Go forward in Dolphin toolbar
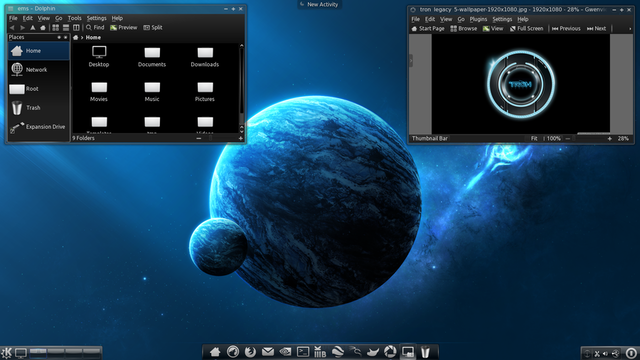640x360 pixels. [x=22, y=28]
